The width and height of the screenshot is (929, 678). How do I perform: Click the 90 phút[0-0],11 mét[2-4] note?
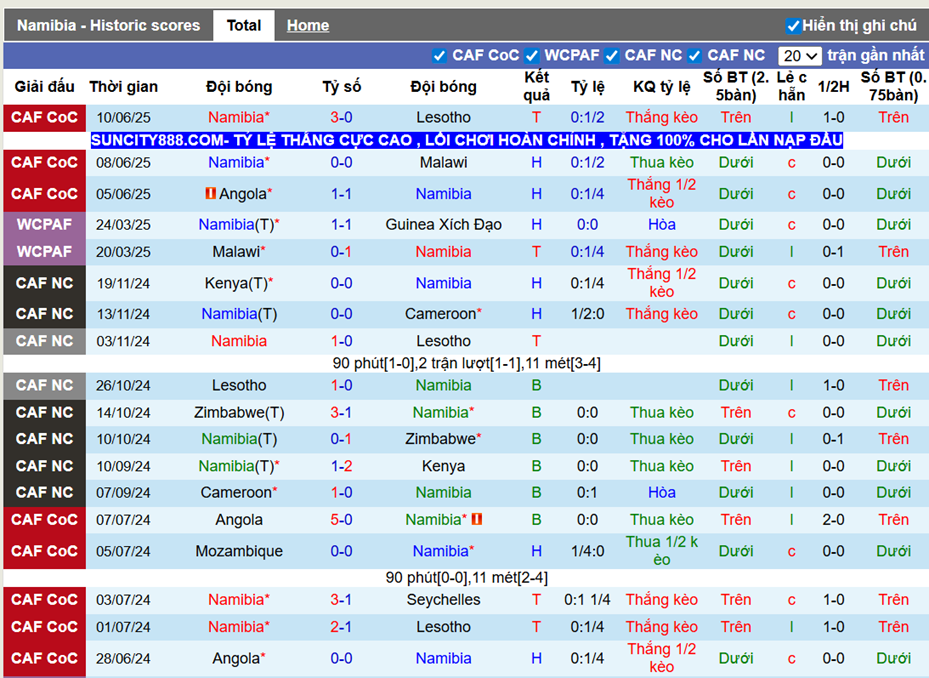(x=466, y=578)
